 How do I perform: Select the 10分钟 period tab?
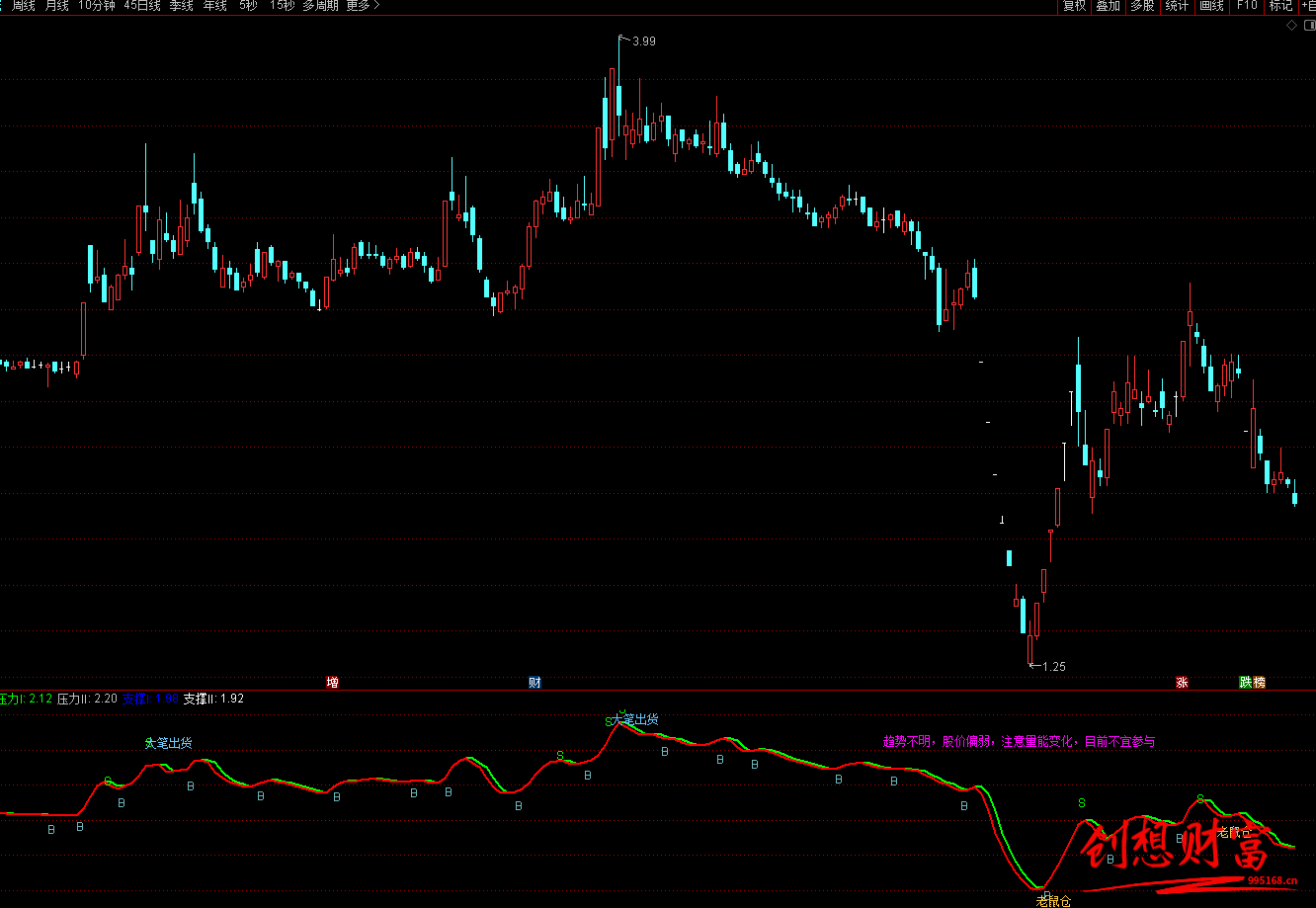[97, 6]
